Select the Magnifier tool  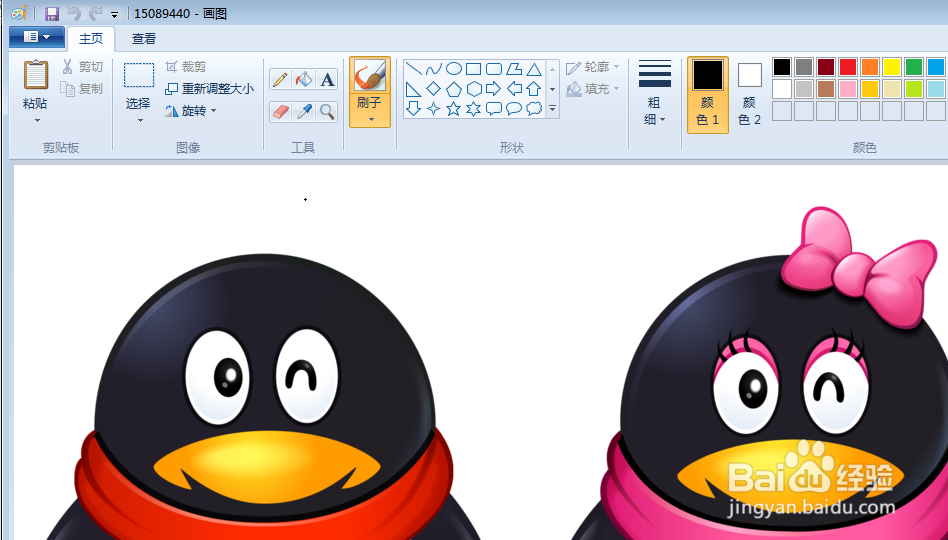point(327,112)
